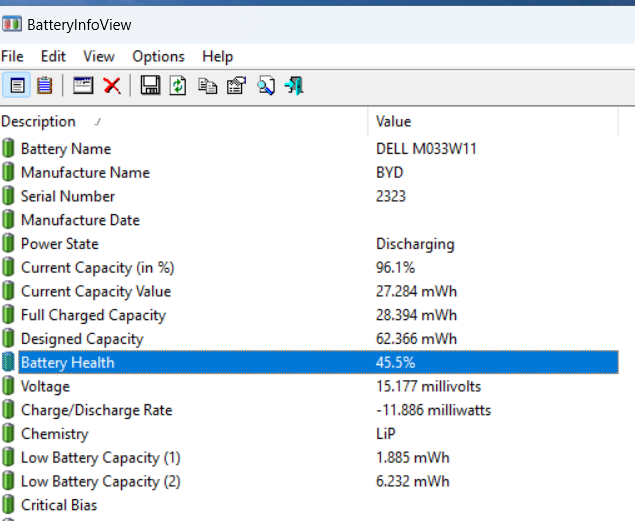Select the Power State row label
Image resolution: width=635 pixels, height=521 pixels.
coord(60,244)
